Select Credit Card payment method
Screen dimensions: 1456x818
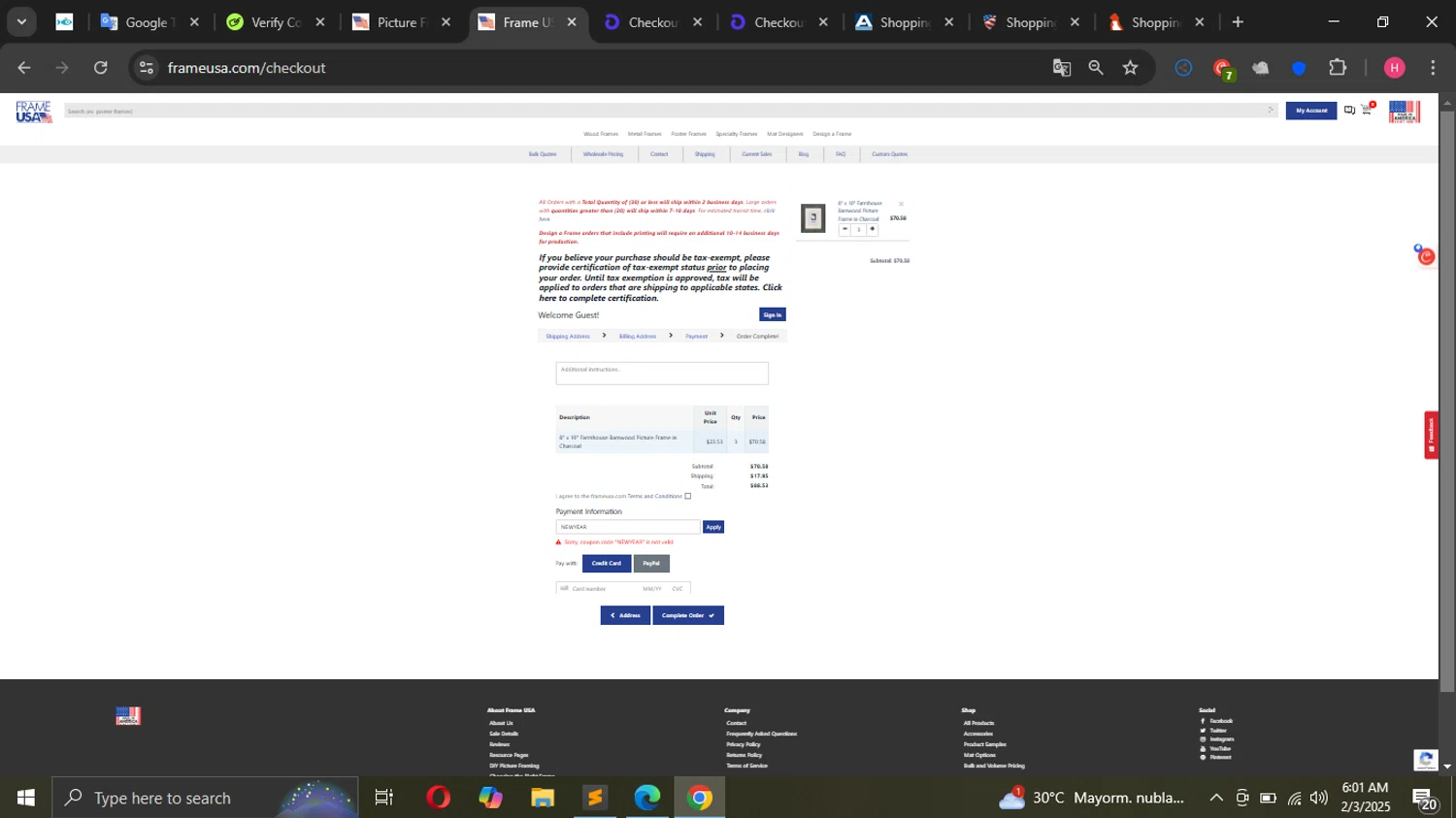click(607, 563)
